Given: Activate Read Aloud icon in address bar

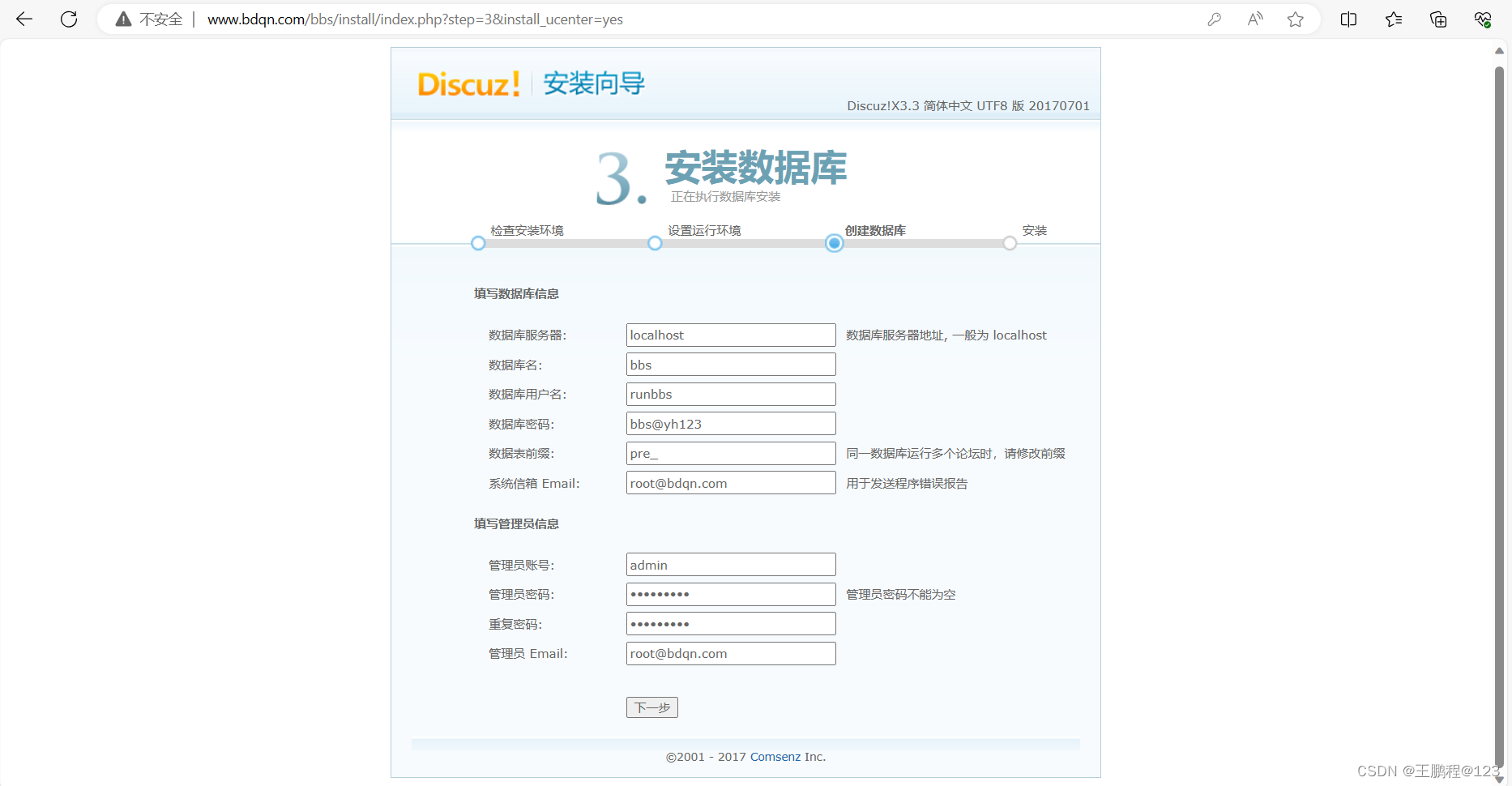Looking at the screenshot, I should [x=1254, y=19].
